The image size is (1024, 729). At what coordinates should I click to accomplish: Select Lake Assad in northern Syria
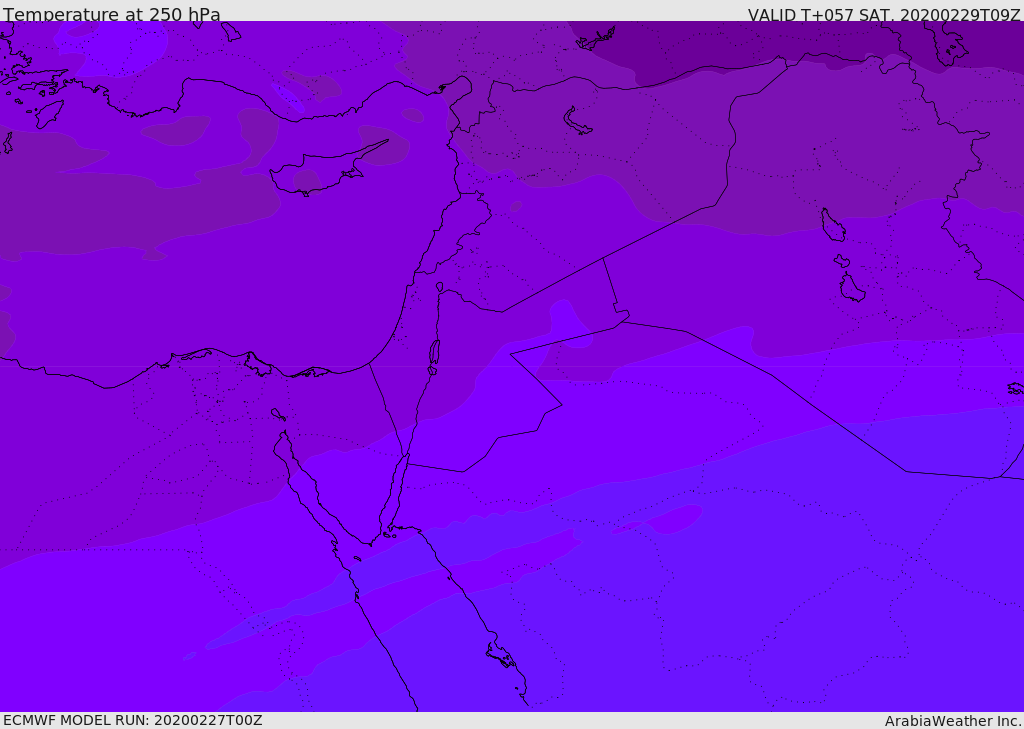coord(578,122)
